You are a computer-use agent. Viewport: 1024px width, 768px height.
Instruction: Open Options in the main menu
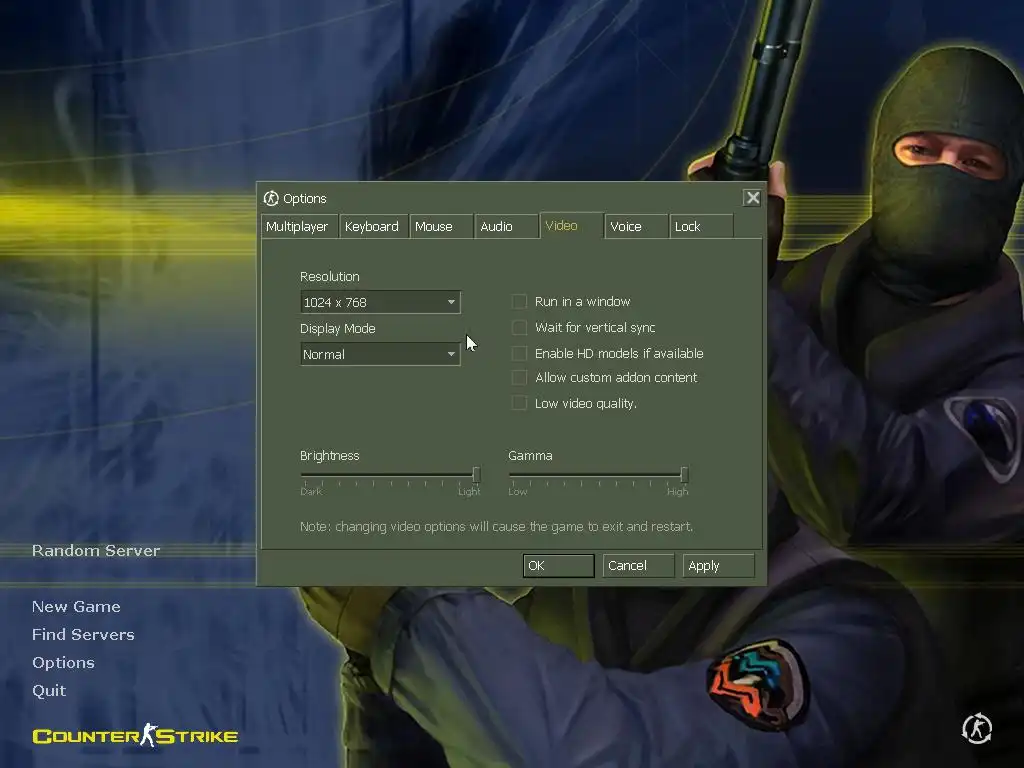pos(63,663)
